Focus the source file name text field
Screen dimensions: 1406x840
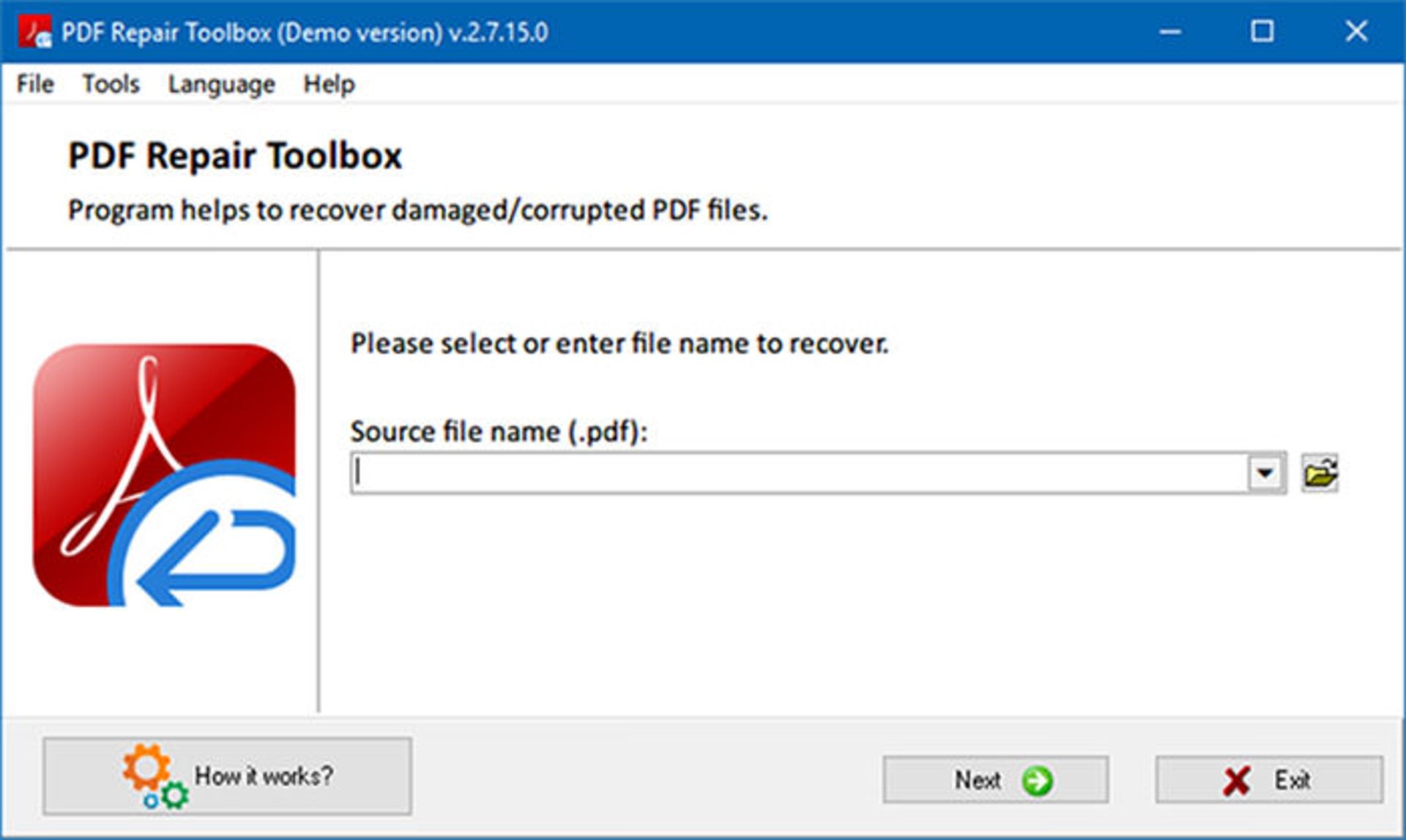pos(798,473)
